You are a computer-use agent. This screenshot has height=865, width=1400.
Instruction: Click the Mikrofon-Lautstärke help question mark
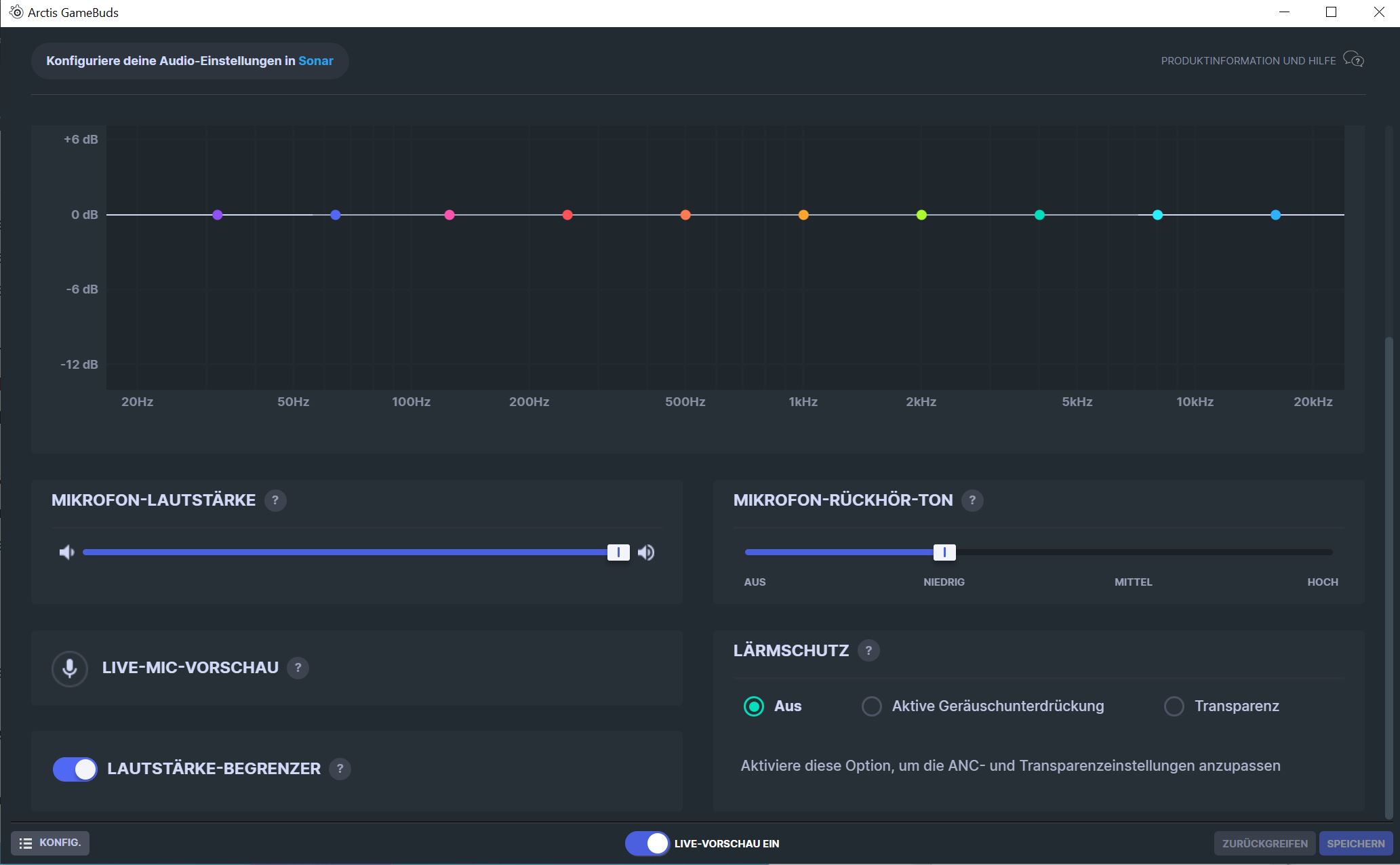coord(275,500)
